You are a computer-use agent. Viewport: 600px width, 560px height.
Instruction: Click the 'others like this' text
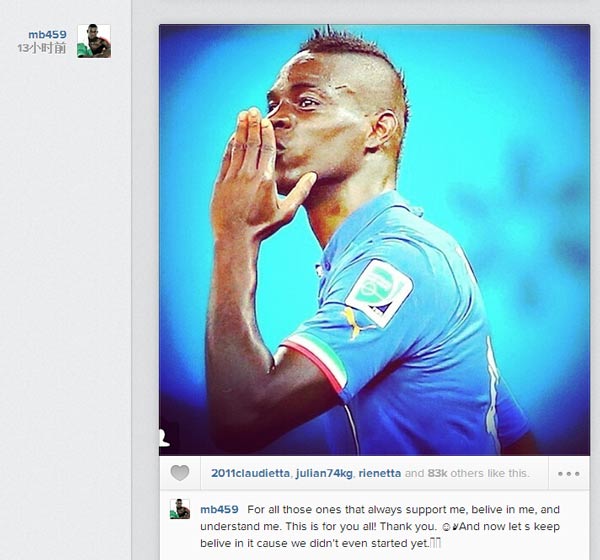tap(490, 473)
